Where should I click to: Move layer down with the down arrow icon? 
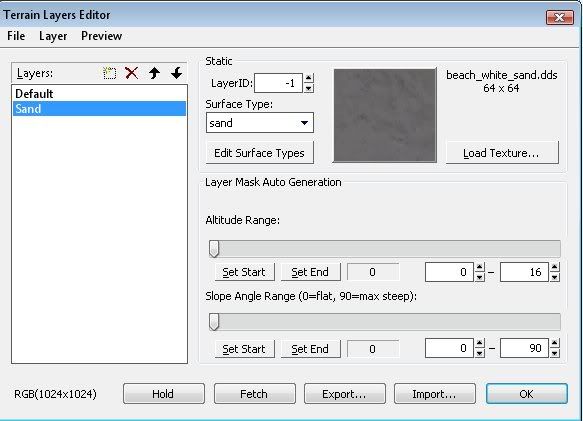click(177, 73)
